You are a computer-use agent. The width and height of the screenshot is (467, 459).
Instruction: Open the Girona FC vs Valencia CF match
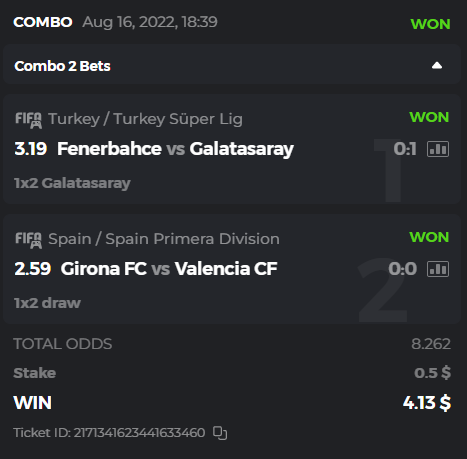169,269
